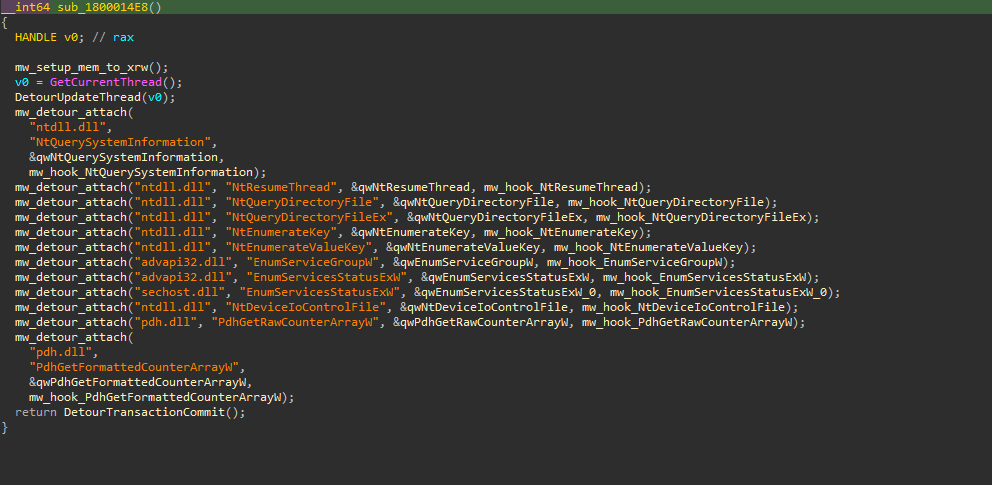Click the "NtEnumerateValueKey" string

click(299, 247)
